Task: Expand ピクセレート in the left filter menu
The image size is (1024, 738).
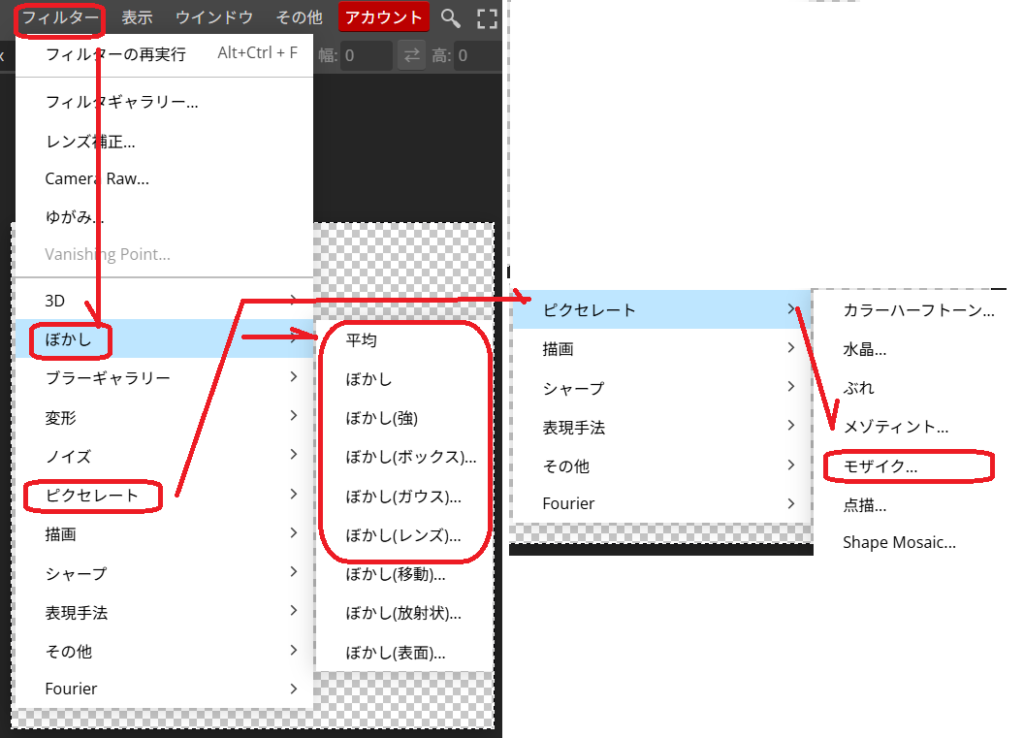Action: coord(164,495)
